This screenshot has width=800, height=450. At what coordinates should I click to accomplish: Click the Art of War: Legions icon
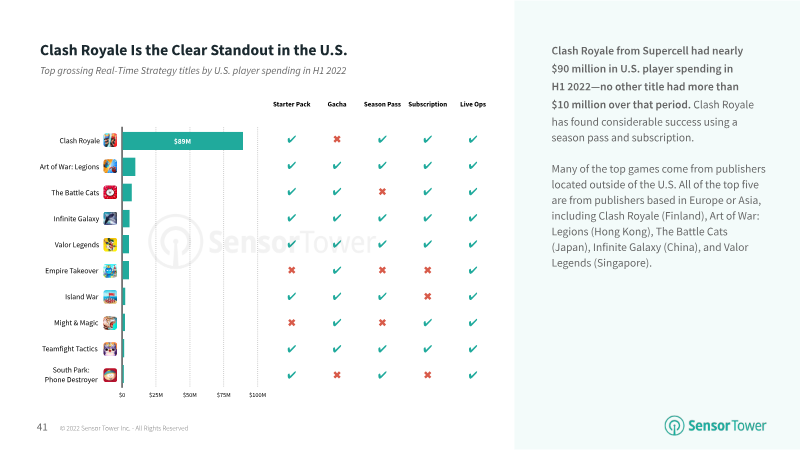click(110, 166)
